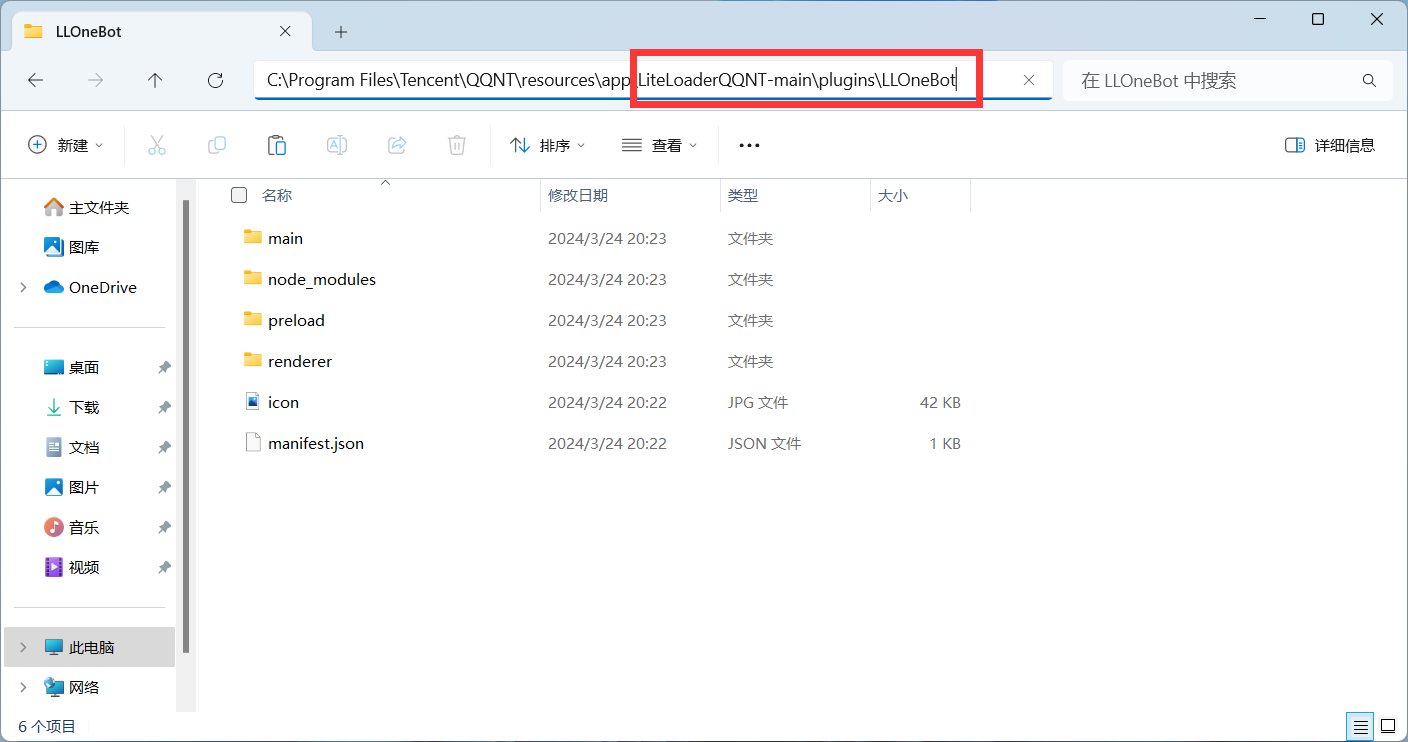Cut the selection using the scissors icon
Viewport: 1408px width, 742px height.
tap(157, 144)
